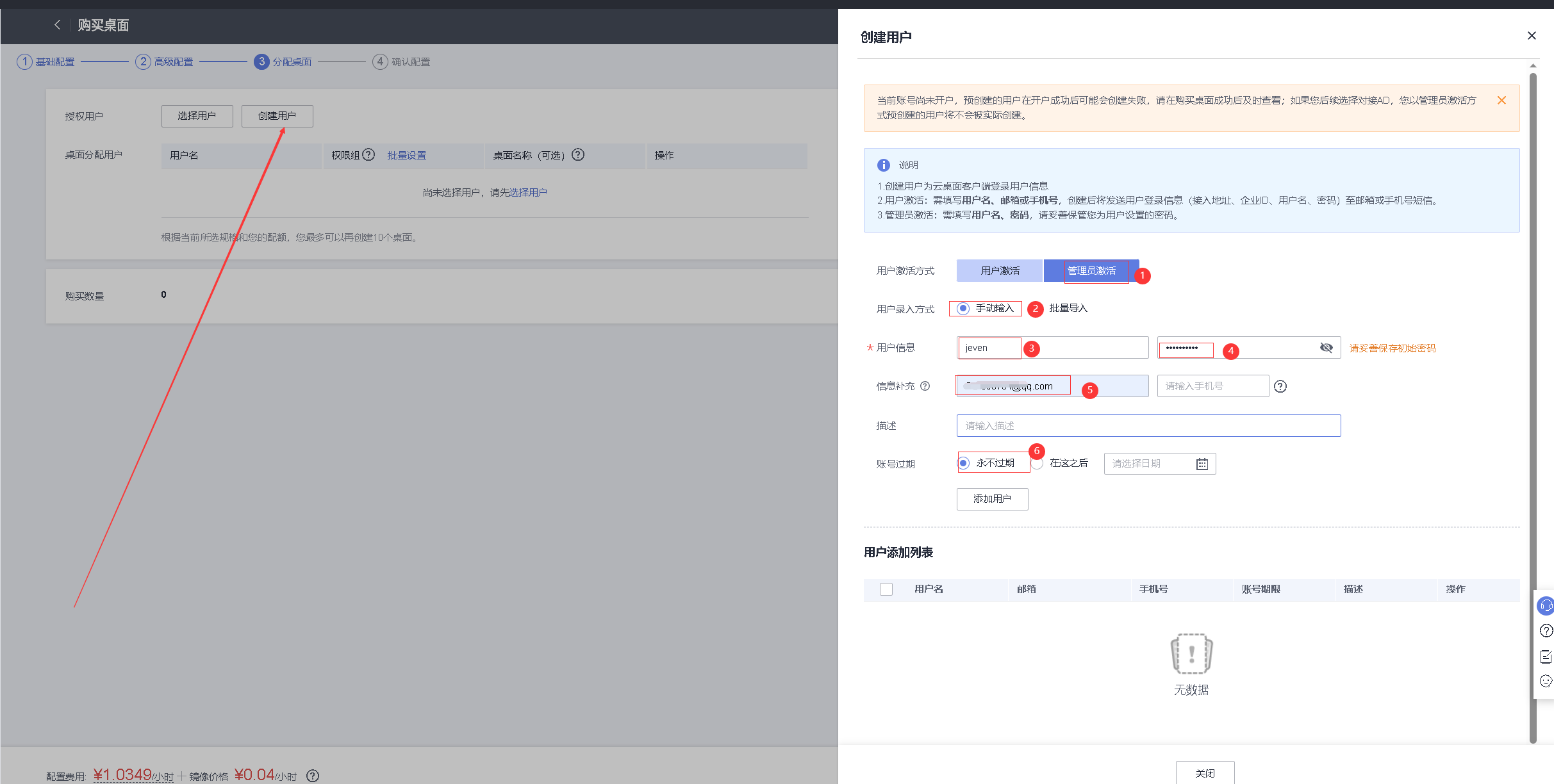Click the price info help icon
The height and width of the screenshot is (784, 1554).
point(312,776)
